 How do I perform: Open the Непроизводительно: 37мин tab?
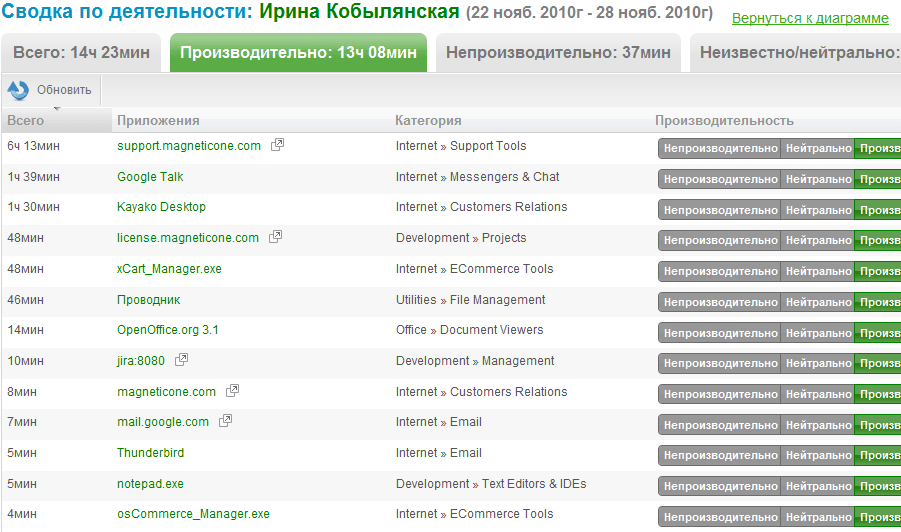(558, 52)
